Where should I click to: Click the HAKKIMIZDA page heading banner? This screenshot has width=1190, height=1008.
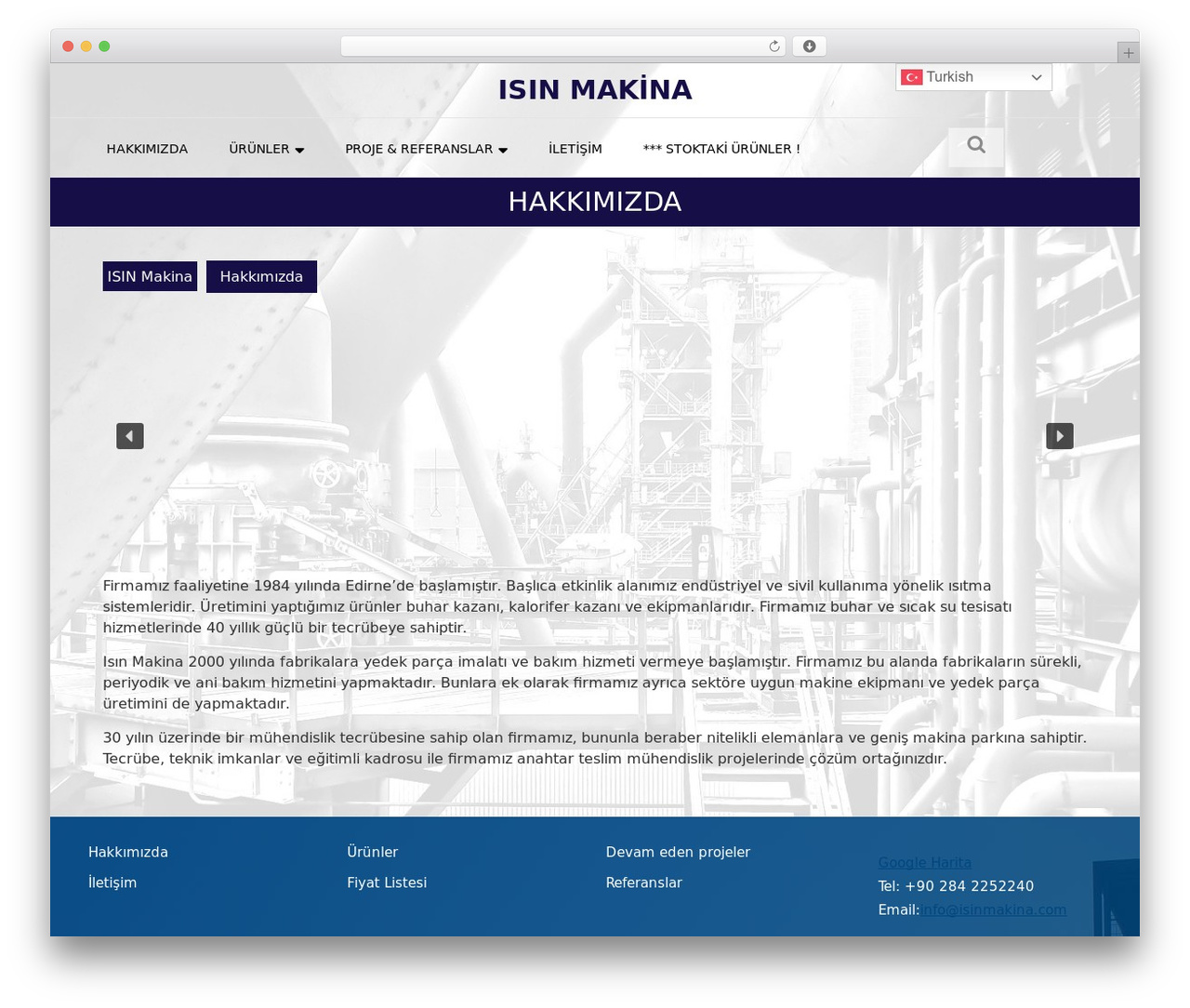[x=595, y=202]
